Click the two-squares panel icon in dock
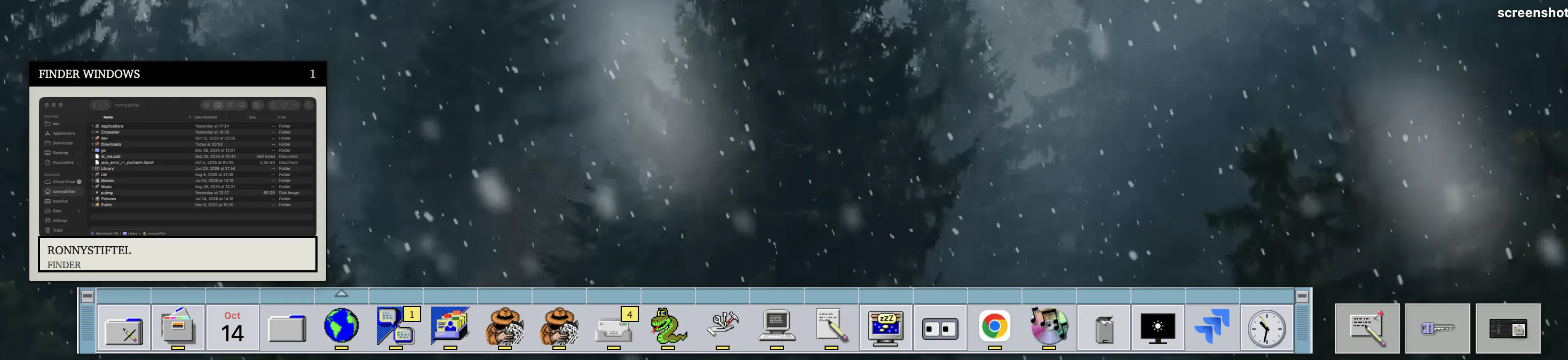 pos(940,329)
